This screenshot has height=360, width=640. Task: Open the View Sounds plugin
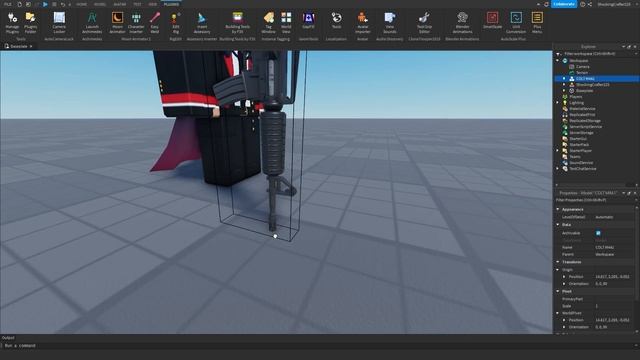389,23
